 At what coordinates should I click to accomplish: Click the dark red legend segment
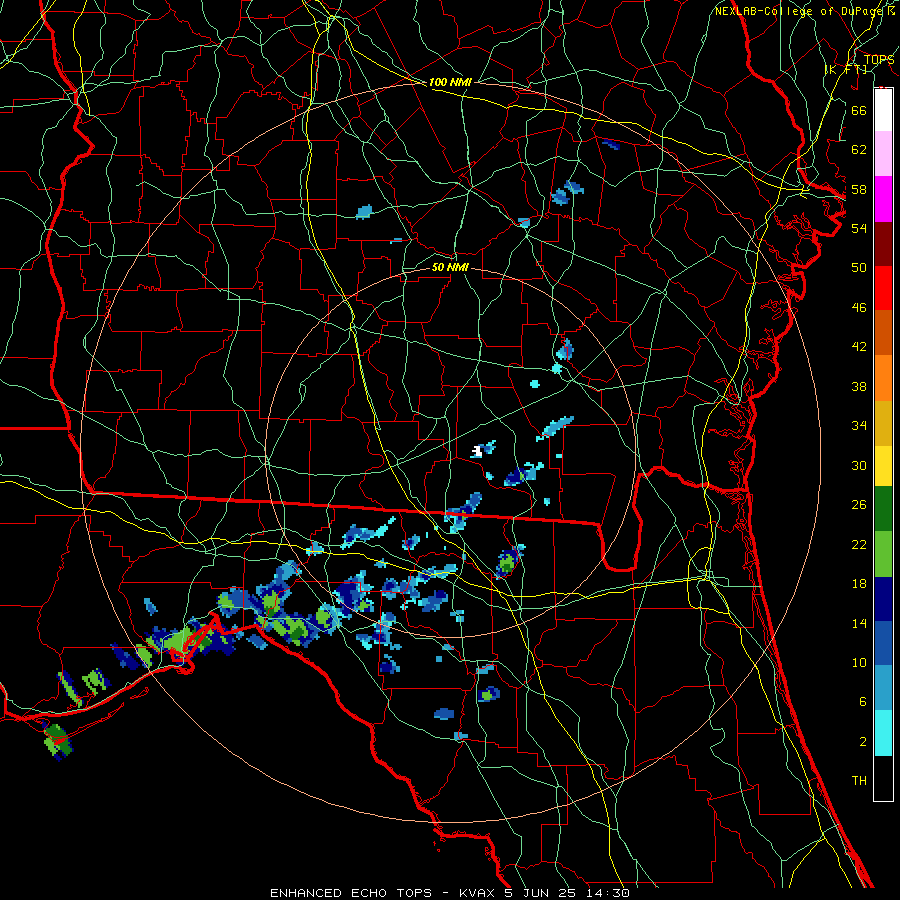pyautogui.click(x=883, y=244)
